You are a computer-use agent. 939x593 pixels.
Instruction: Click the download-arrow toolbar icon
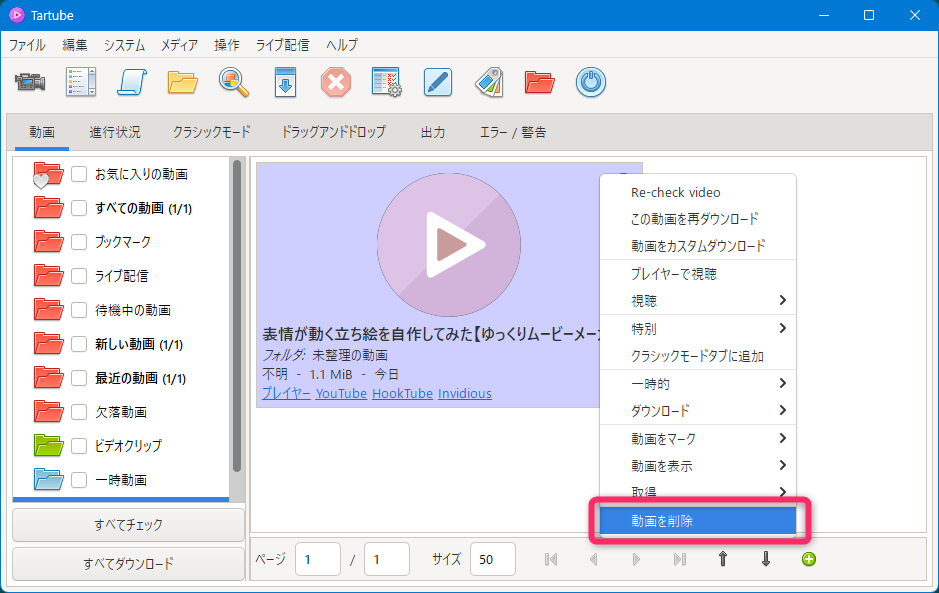286,82
